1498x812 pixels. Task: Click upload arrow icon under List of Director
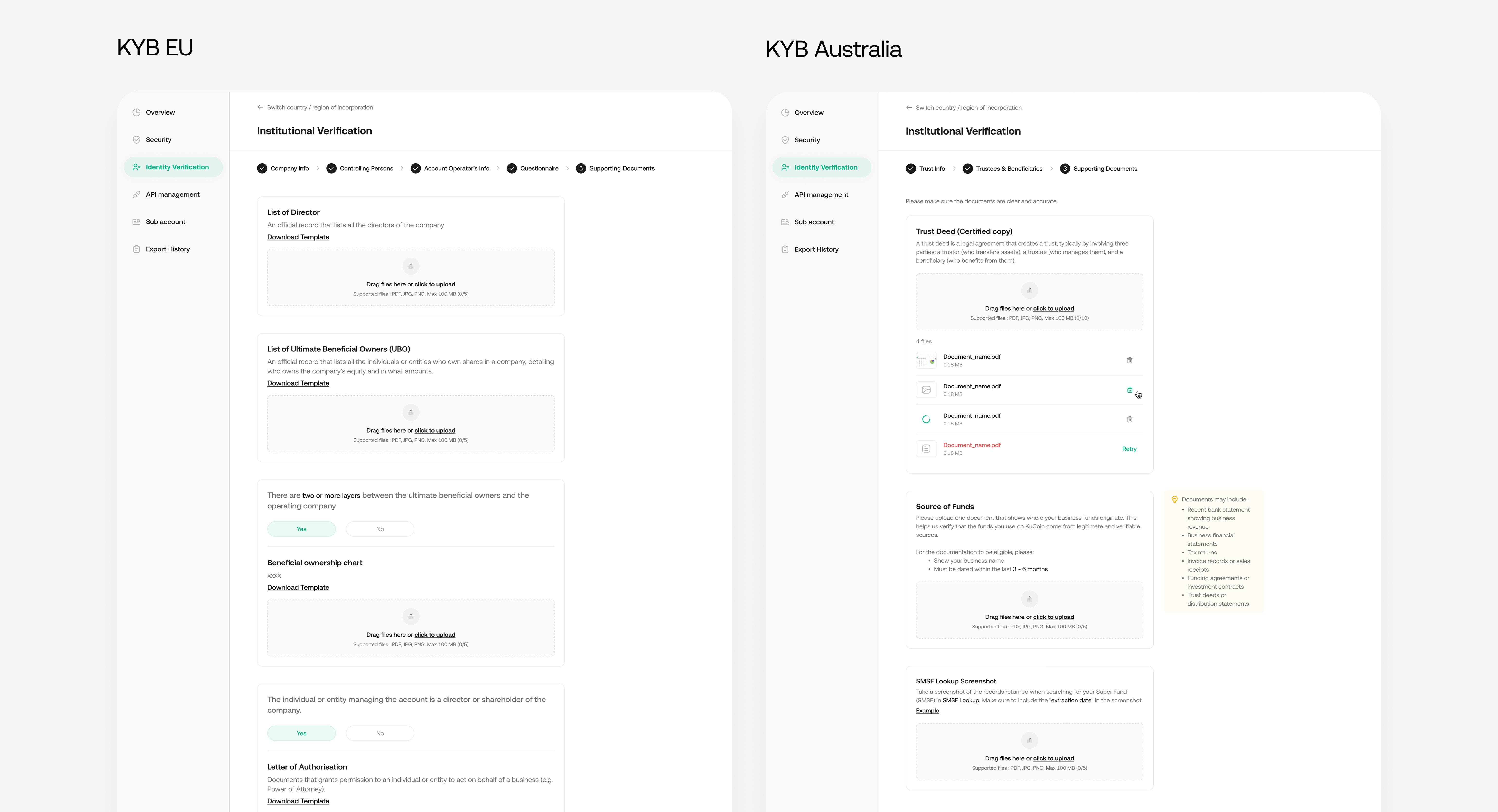point(411,266)
